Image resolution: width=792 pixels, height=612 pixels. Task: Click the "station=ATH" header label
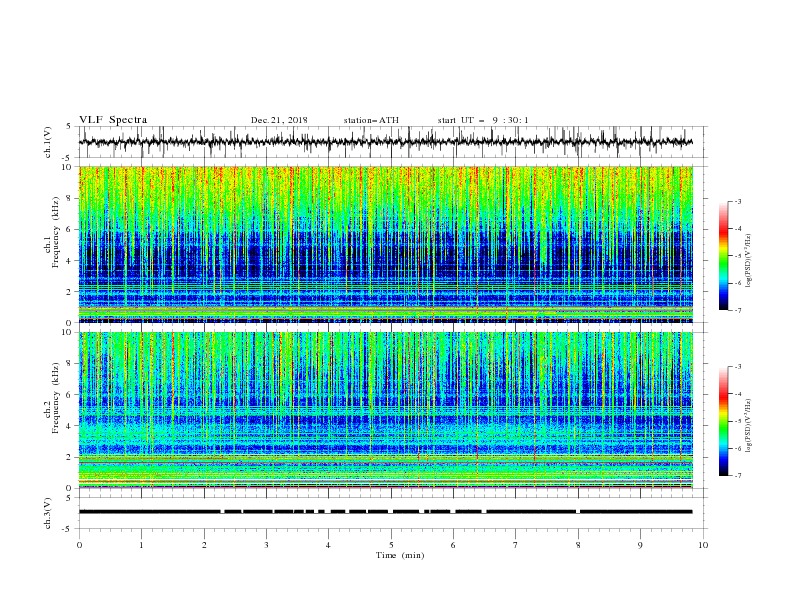point(371,120)
